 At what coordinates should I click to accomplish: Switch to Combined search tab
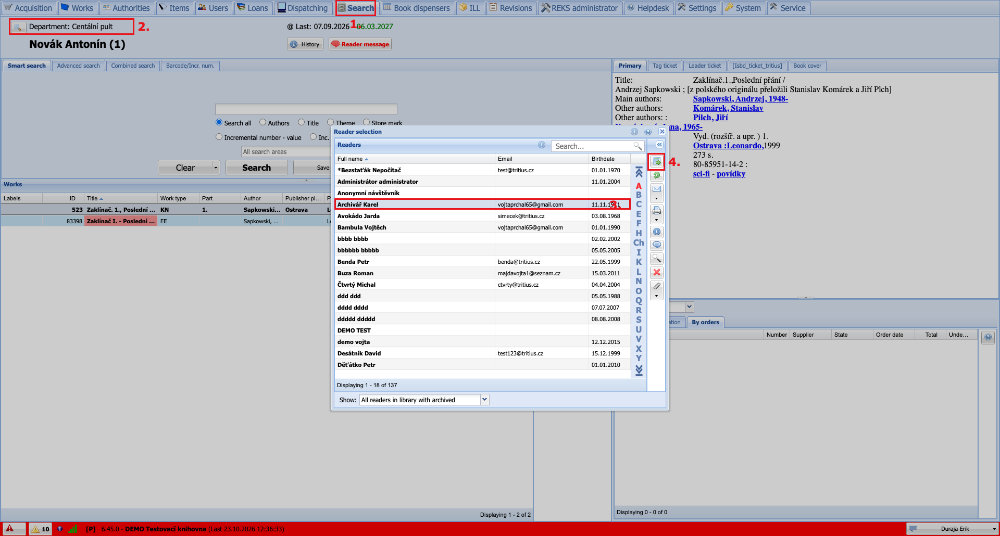point(132,66)
